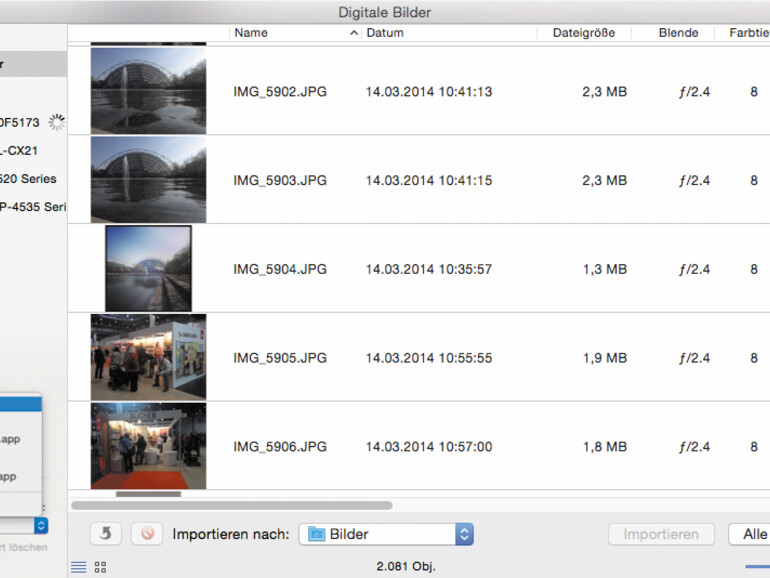Select the device ending in 0F5173

(x=20, y=122)
